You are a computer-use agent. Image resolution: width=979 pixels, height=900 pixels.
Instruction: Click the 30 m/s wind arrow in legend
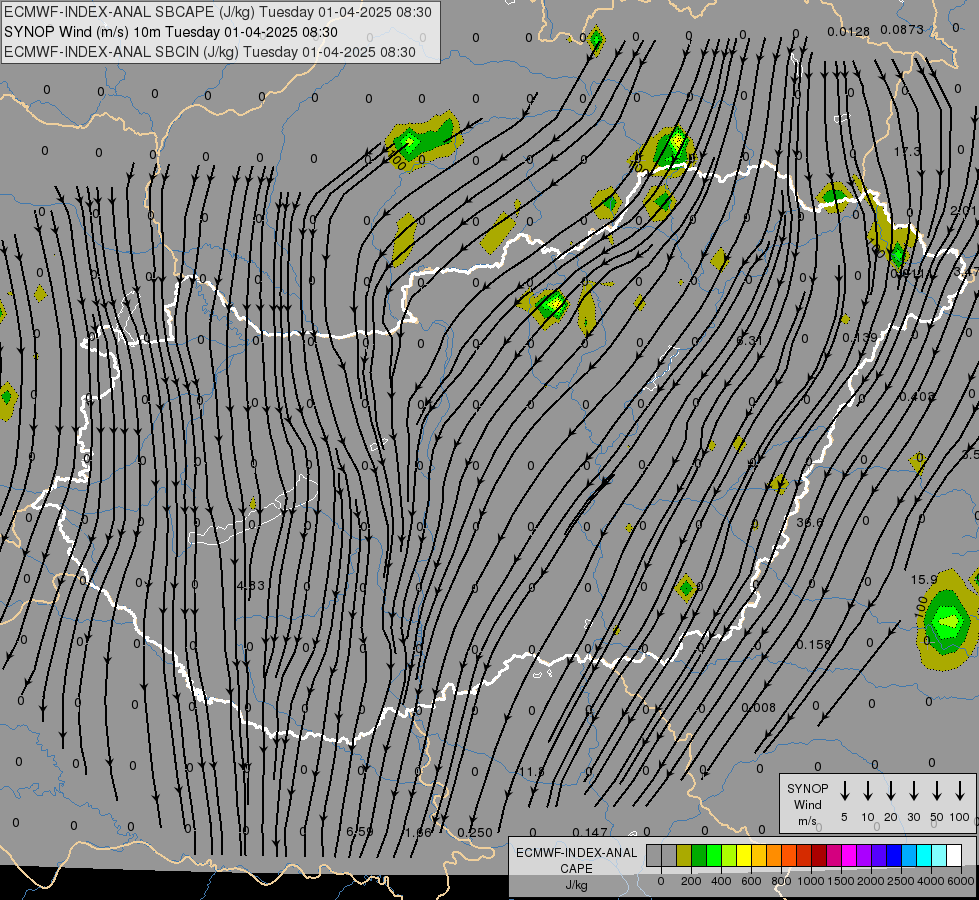[x=914, y=791]
